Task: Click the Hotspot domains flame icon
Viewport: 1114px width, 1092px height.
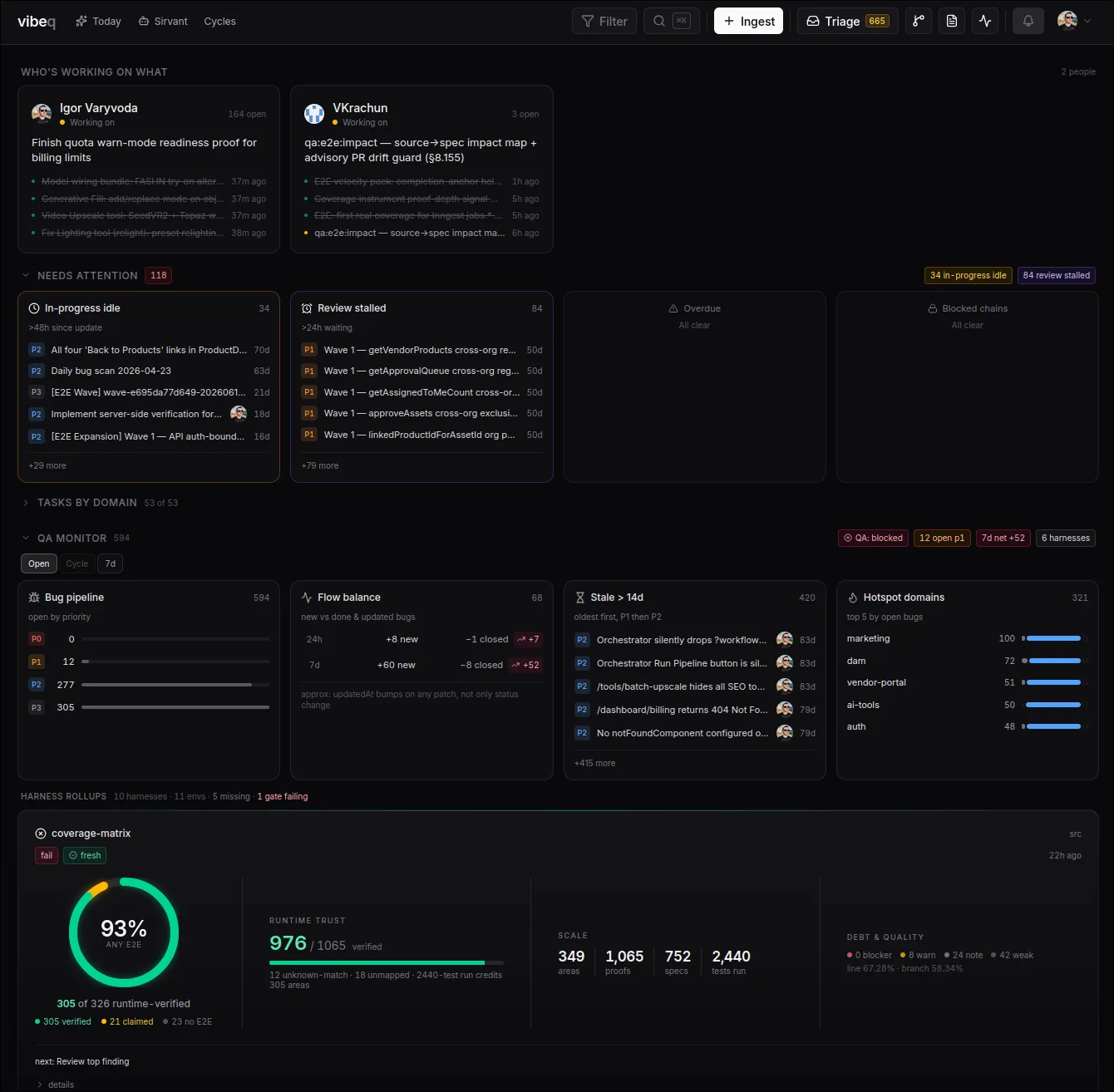Action: click(853, 598)
